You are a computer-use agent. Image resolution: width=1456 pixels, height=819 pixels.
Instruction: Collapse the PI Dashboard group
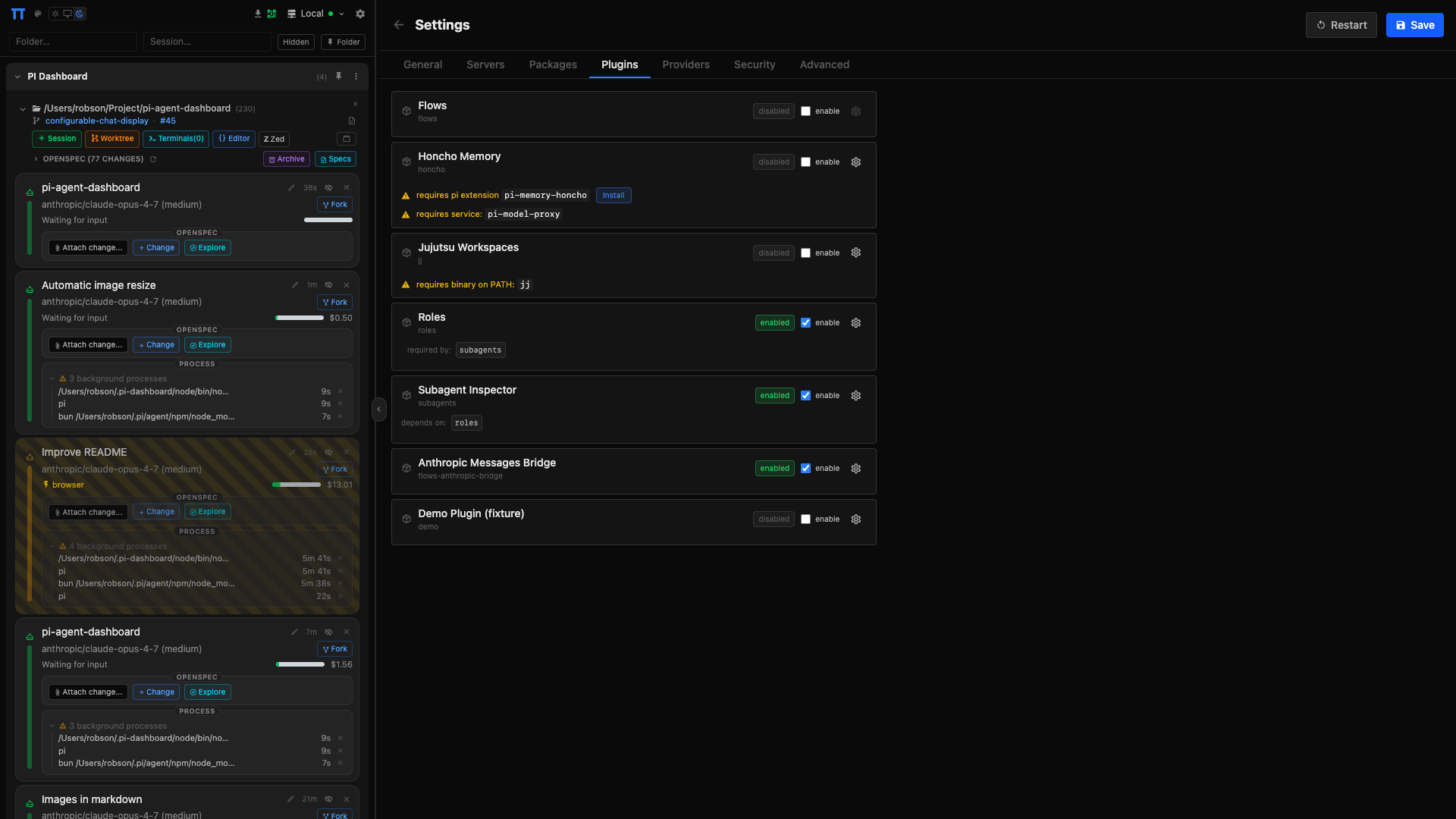pyautogui.click(x=17, y=77)
